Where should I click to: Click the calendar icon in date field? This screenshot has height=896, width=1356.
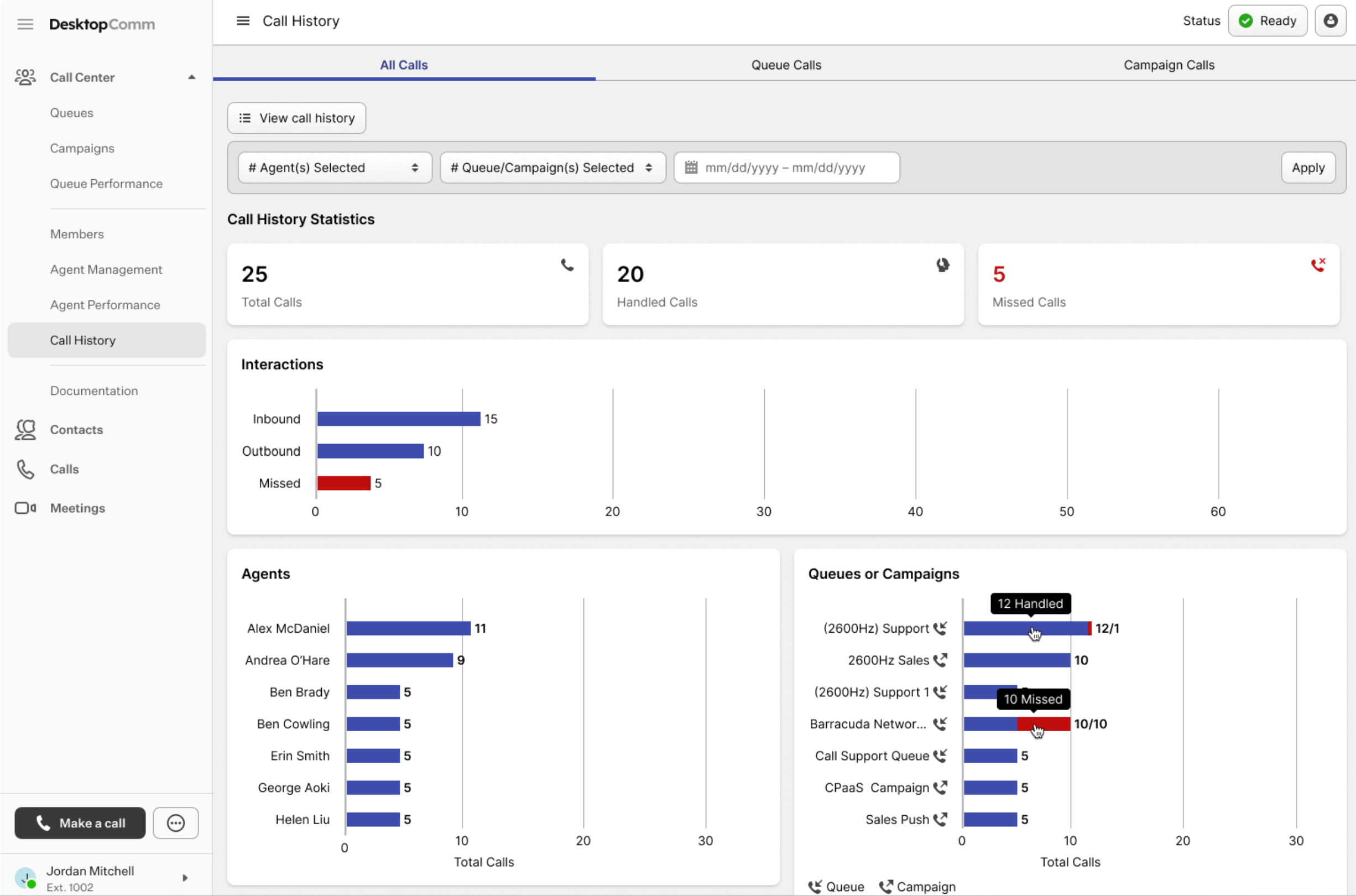[x=691, y=168]
